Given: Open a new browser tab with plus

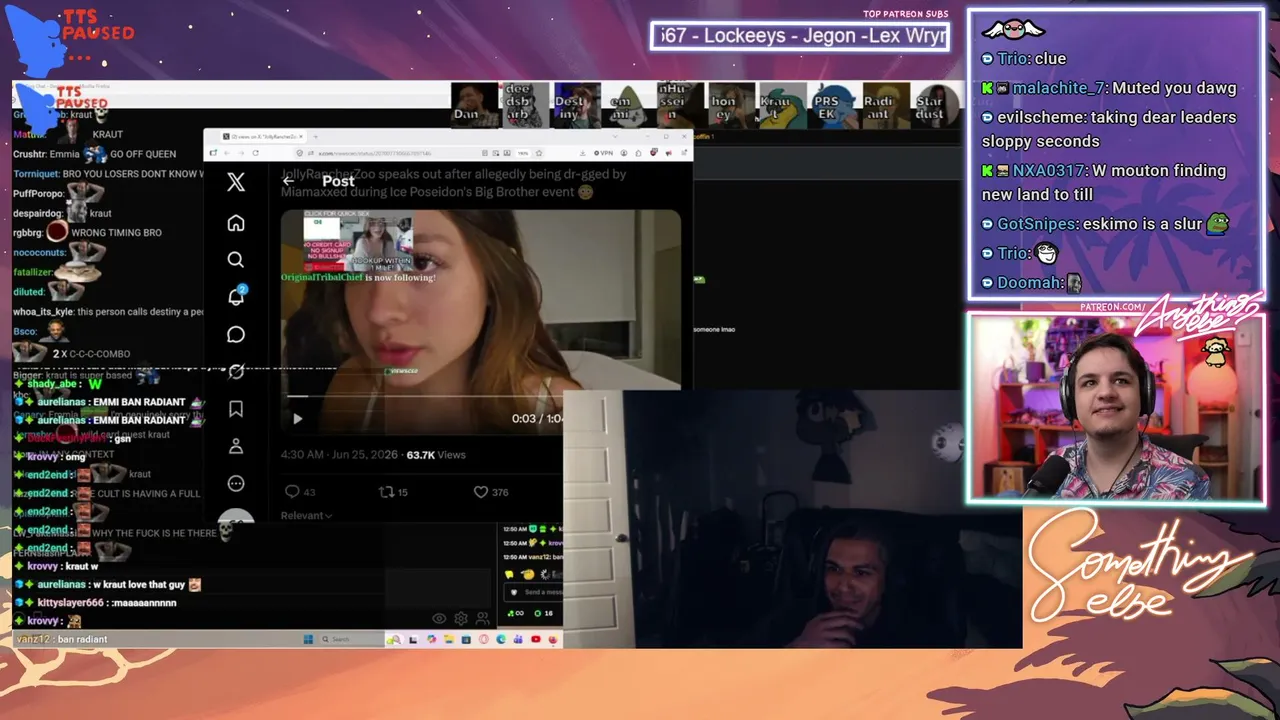Looking at the screenshot, I should click(x=316, y=137).
